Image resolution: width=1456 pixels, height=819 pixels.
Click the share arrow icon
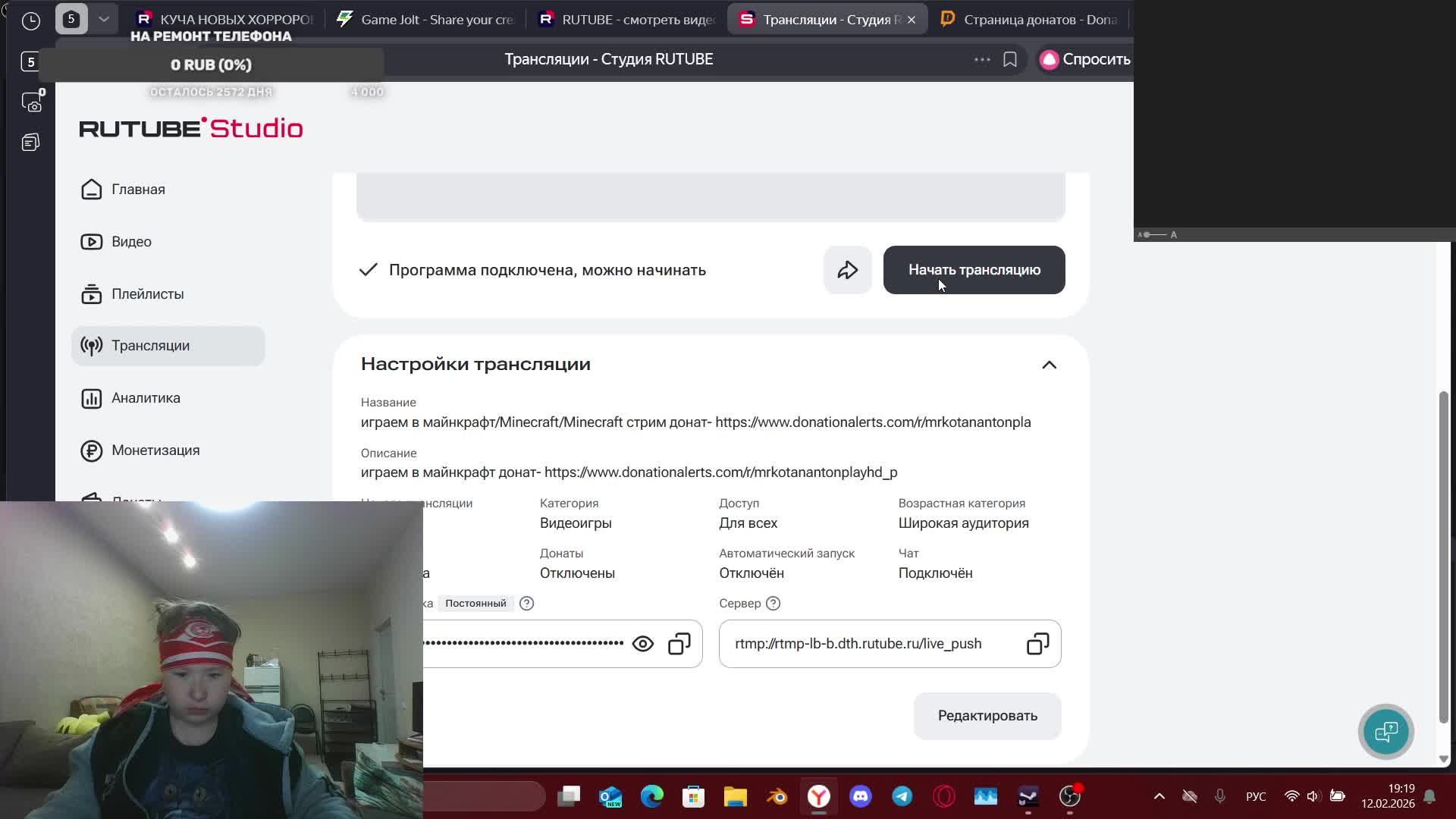(847, 270)
